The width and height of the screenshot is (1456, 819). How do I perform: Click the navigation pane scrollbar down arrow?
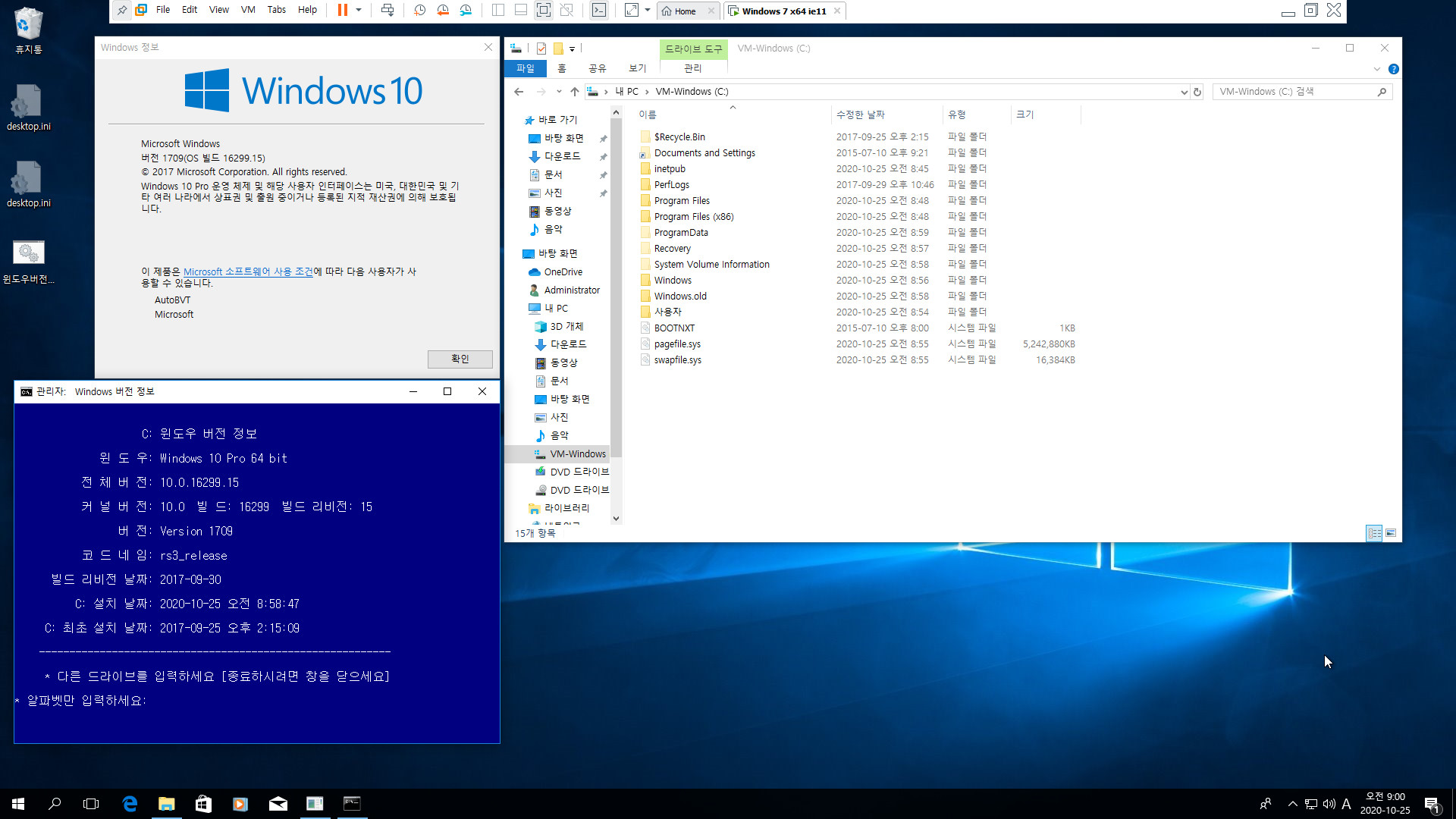point(616,519)
